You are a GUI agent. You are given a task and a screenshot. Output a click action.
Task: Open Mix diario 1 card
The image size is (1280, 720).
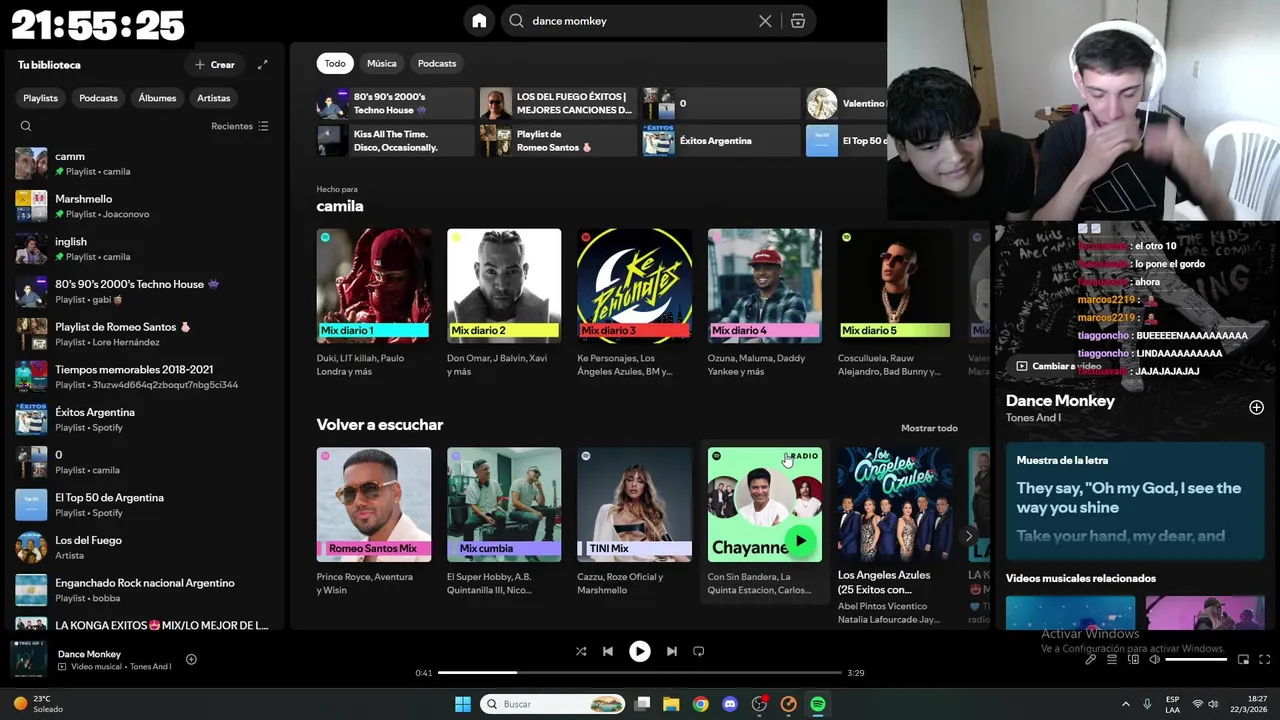[374, 304]
